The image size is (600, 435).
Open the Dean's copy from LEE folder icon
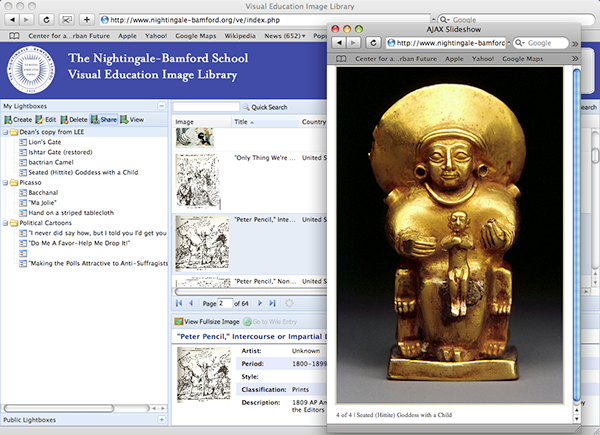14,132
